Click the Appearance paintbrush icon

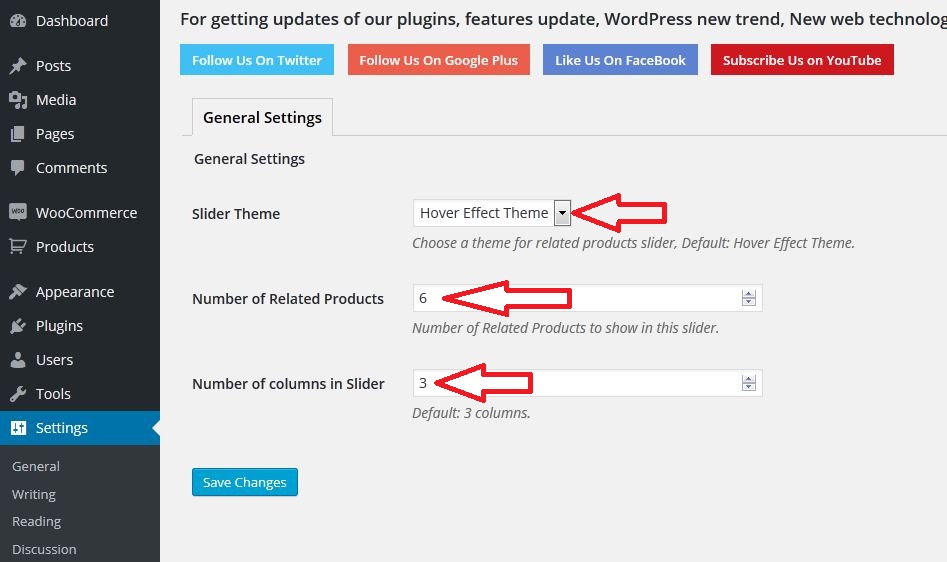pyautogui.click(x=18, y=292)
